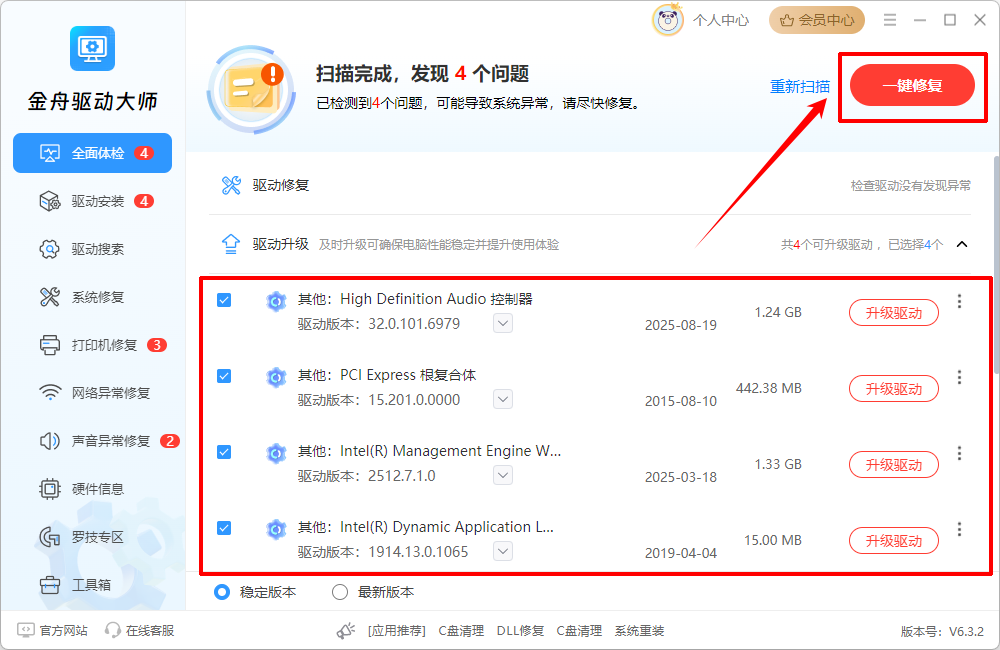Open the 全面体检 tab

click(x=92, y=153)
